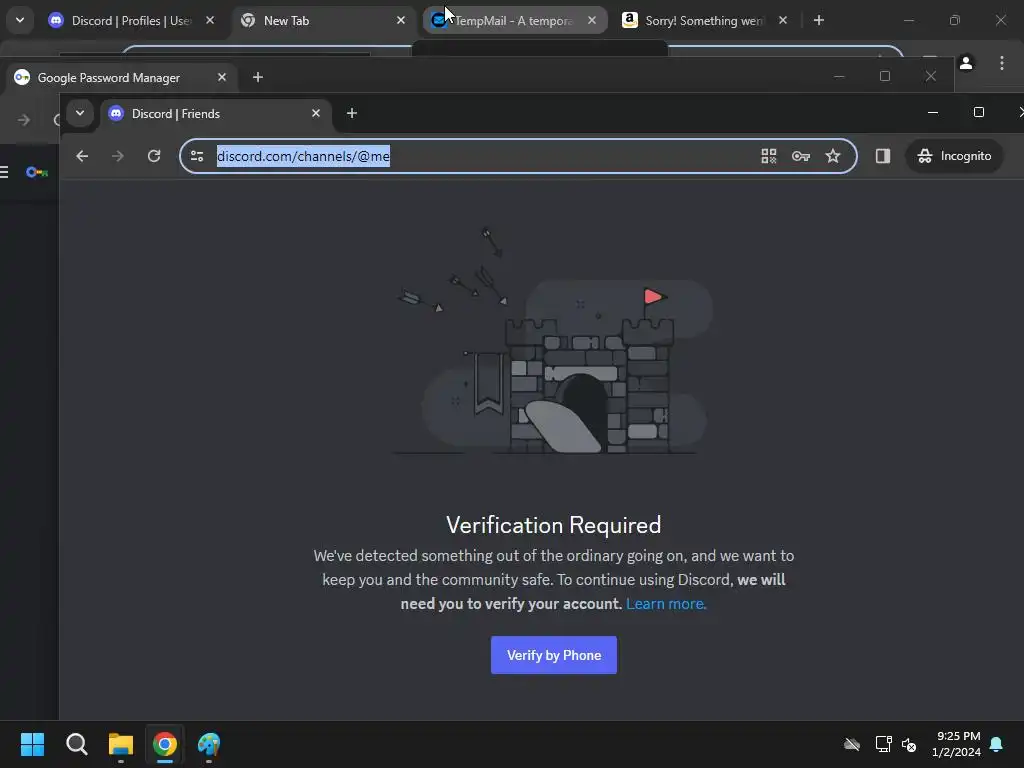Switch to TempMail tab
The width and height of the screenshot is (1024, 768).
click(x=515, y=21)
